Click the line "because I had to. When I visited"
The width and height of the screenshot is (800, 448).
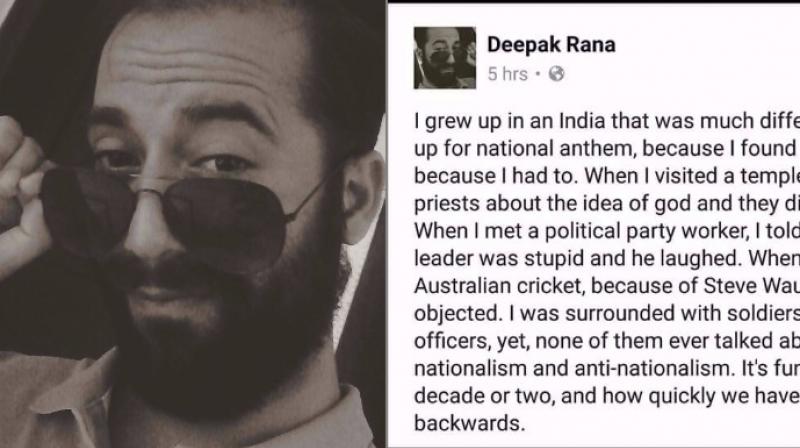coord(607,176)
